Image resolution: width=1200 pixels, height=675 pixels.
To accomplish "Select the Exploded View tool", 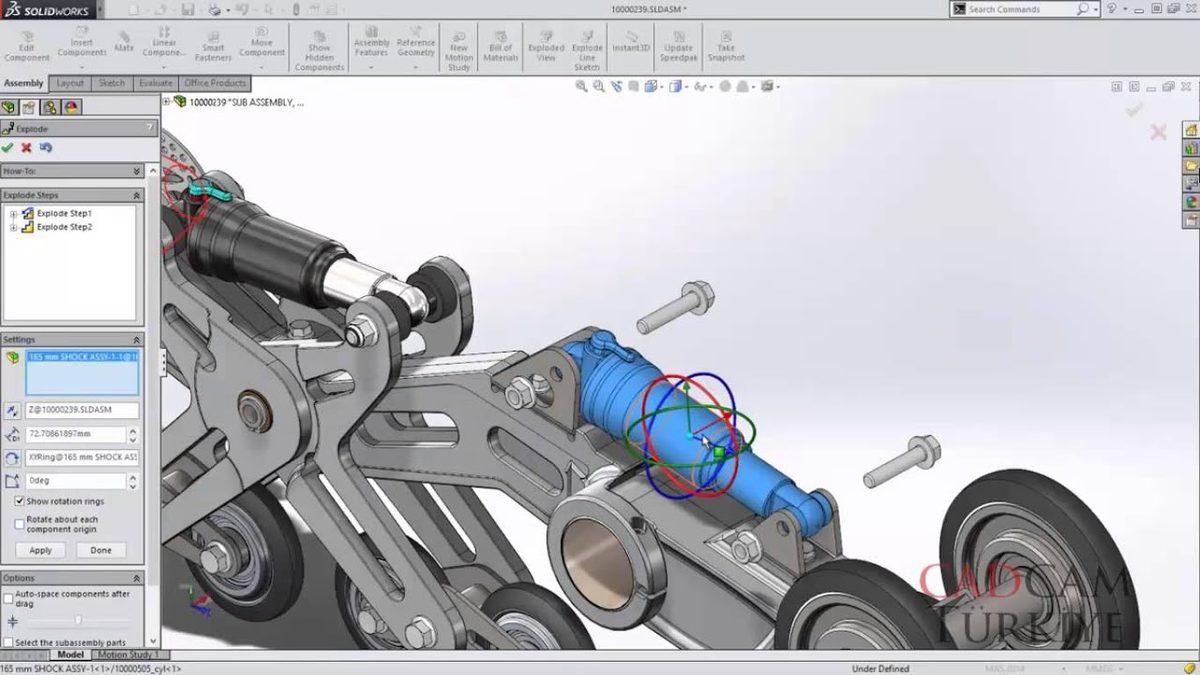I will coord(545,45).
